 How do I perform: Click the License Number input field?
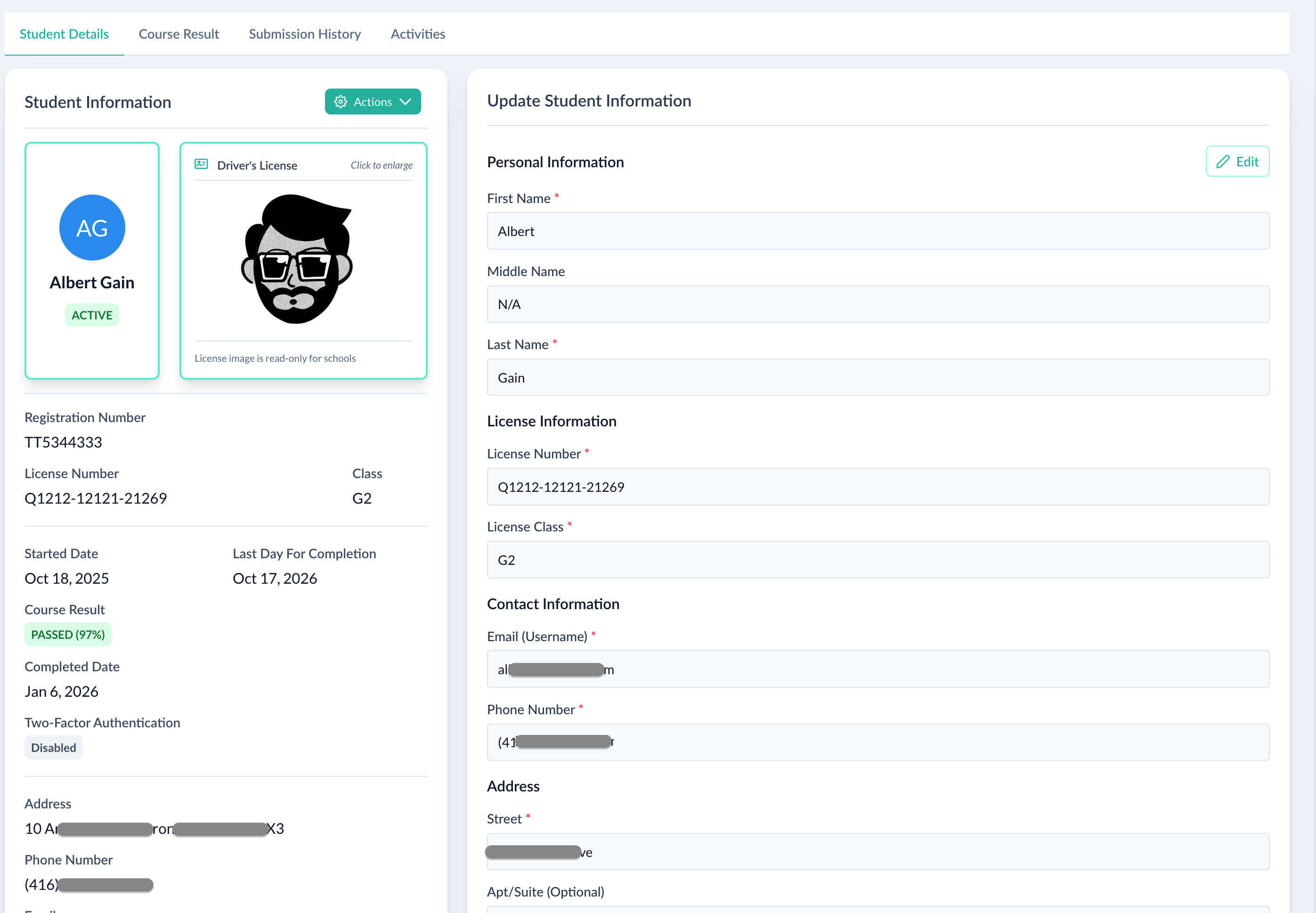pyautogui.click(x=877, y=487)
